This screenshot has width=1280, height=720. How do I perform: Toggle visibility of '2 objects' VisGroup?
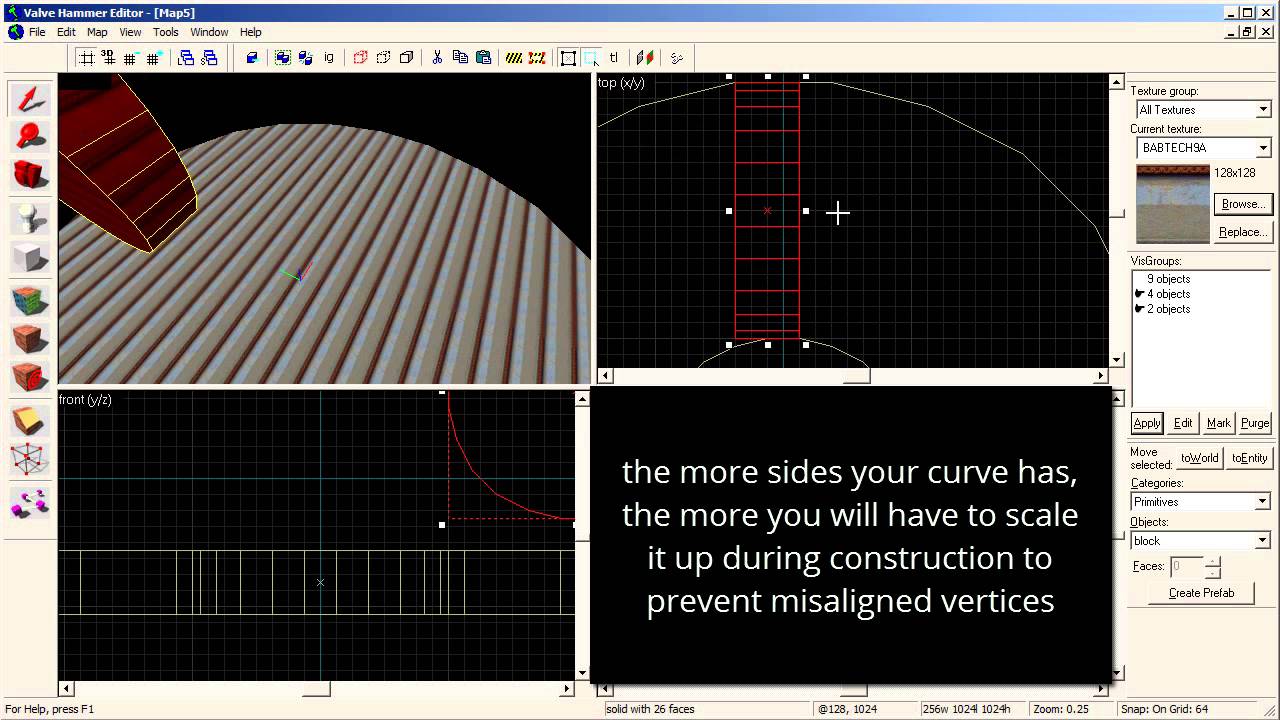1140,309
